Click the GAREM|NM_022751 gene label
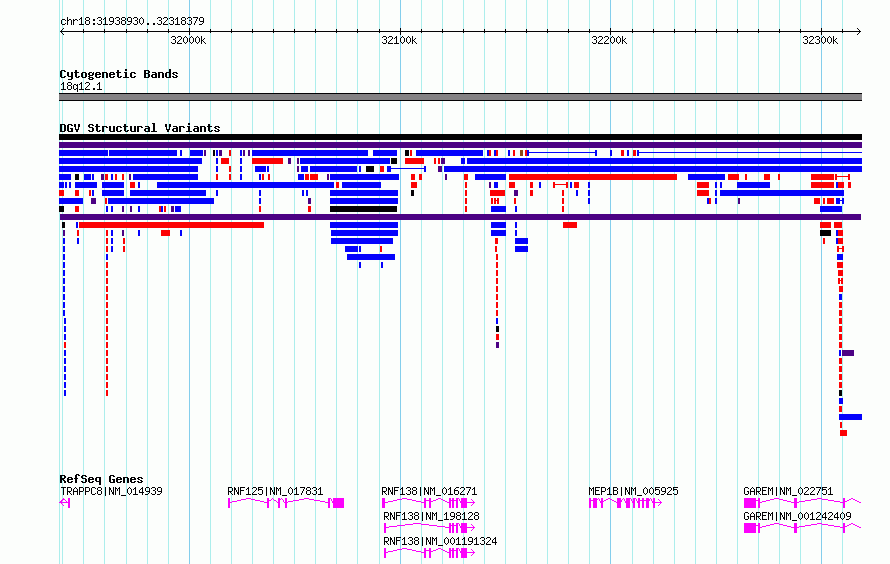Screen dimensions: 890x564 [788, 491]
